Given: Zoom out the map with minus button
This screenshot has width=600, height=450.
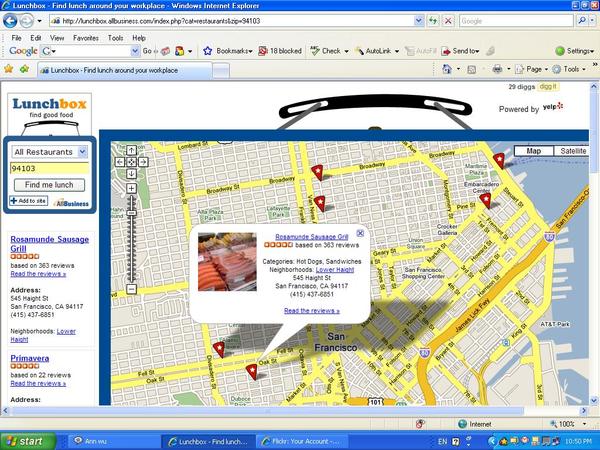Looking at the screenshot, I should click(x=131, y=289).
